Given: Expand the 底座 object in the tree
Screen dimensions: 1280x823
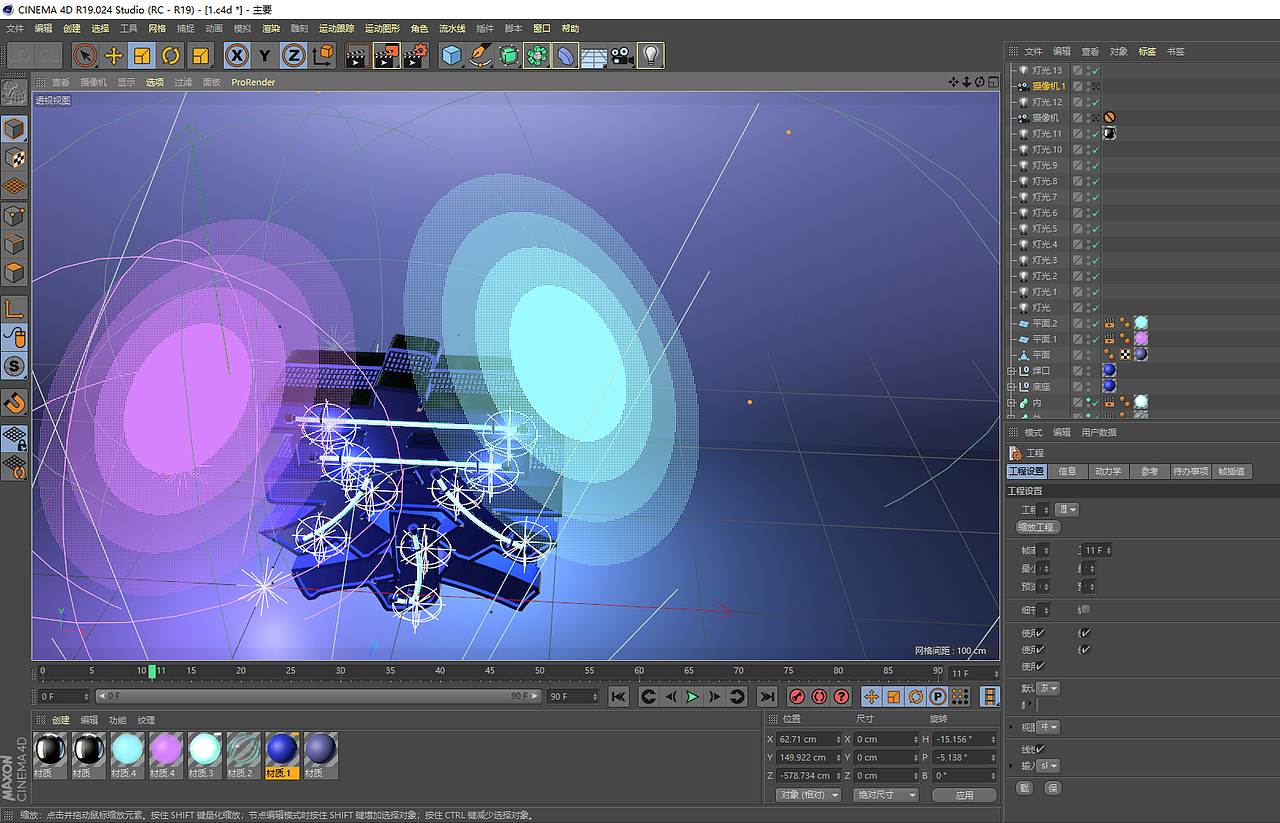Looking at the screenshot, I should tap(1011, 387).
